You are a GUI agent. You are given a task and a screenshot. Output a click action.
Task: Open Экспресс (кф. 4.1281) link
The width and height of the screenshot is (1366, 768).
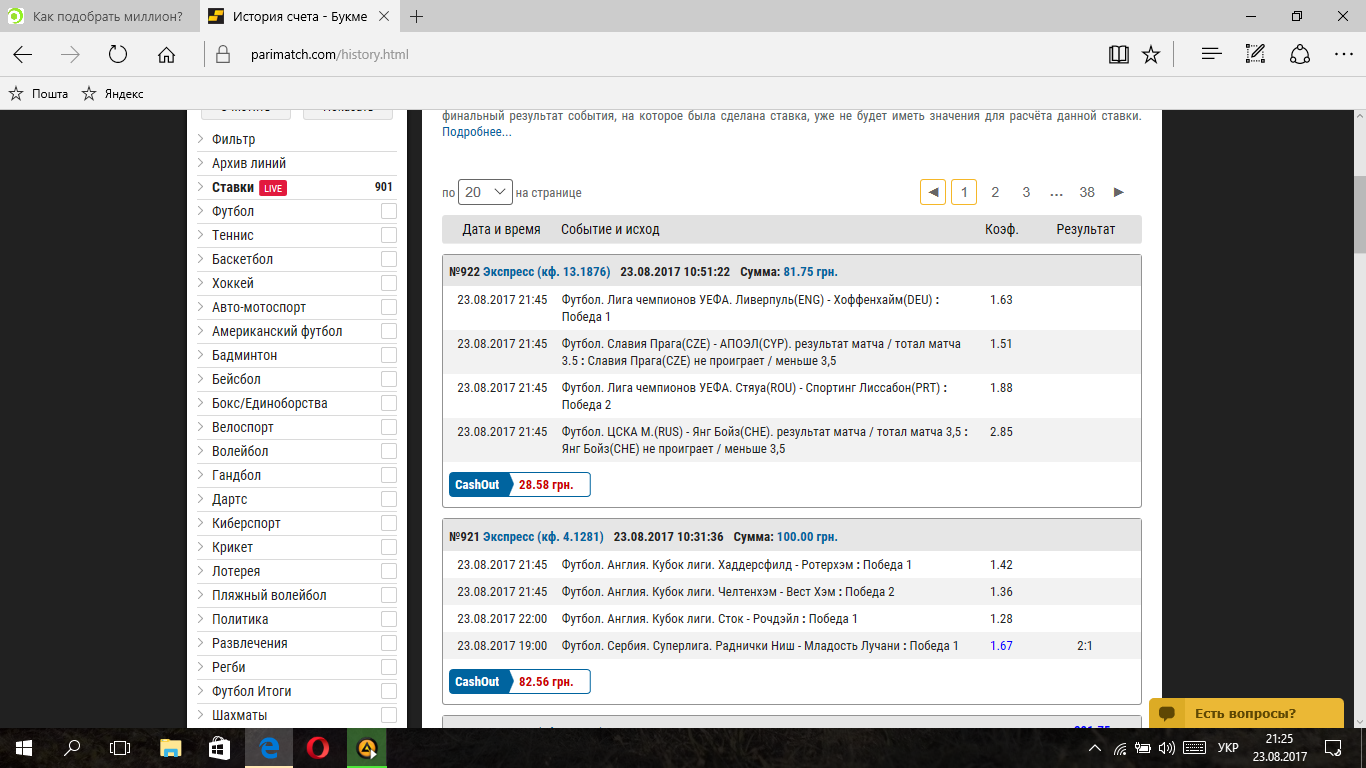(543, 536)
